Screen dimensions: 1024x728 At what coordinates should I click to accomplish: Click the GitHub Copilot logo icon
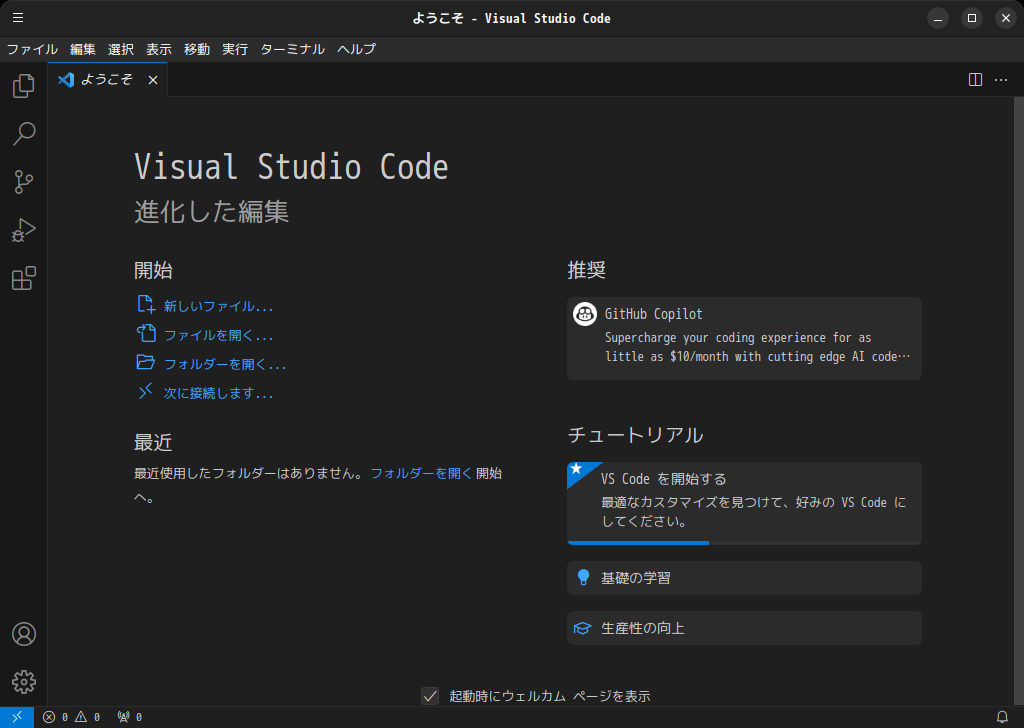584,314
